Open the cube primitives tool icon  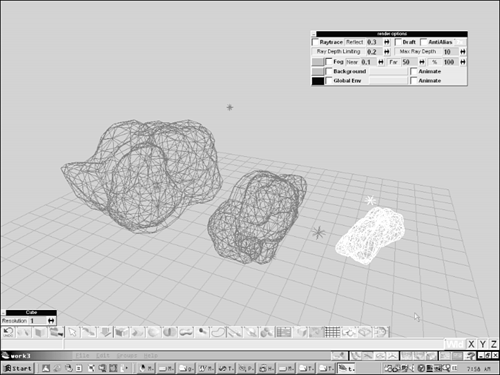(121, 332)
